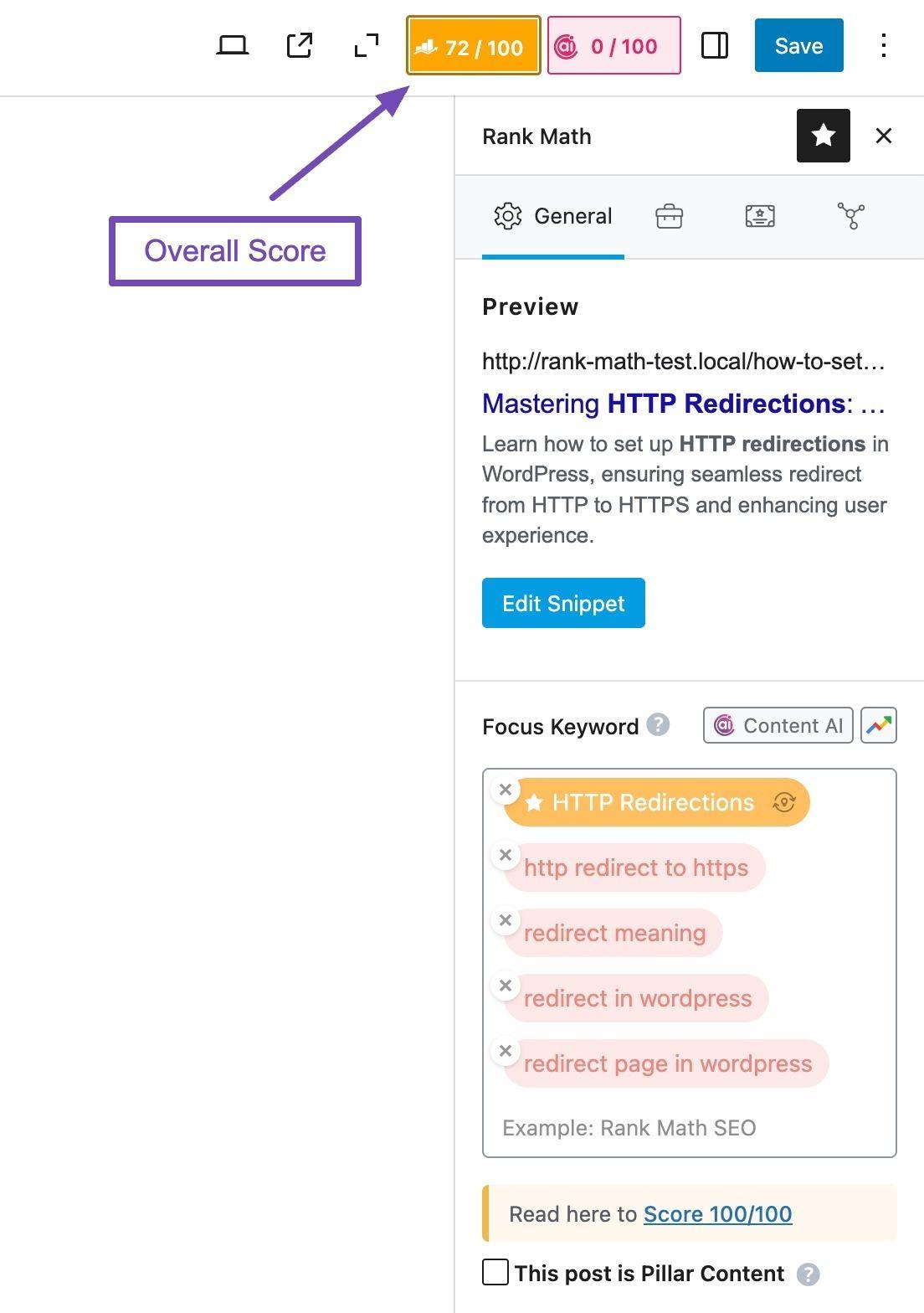Viewport: 924px width, 1313px height.
Task: Open the Advanced briefcase tab
Action: point(669,216)
